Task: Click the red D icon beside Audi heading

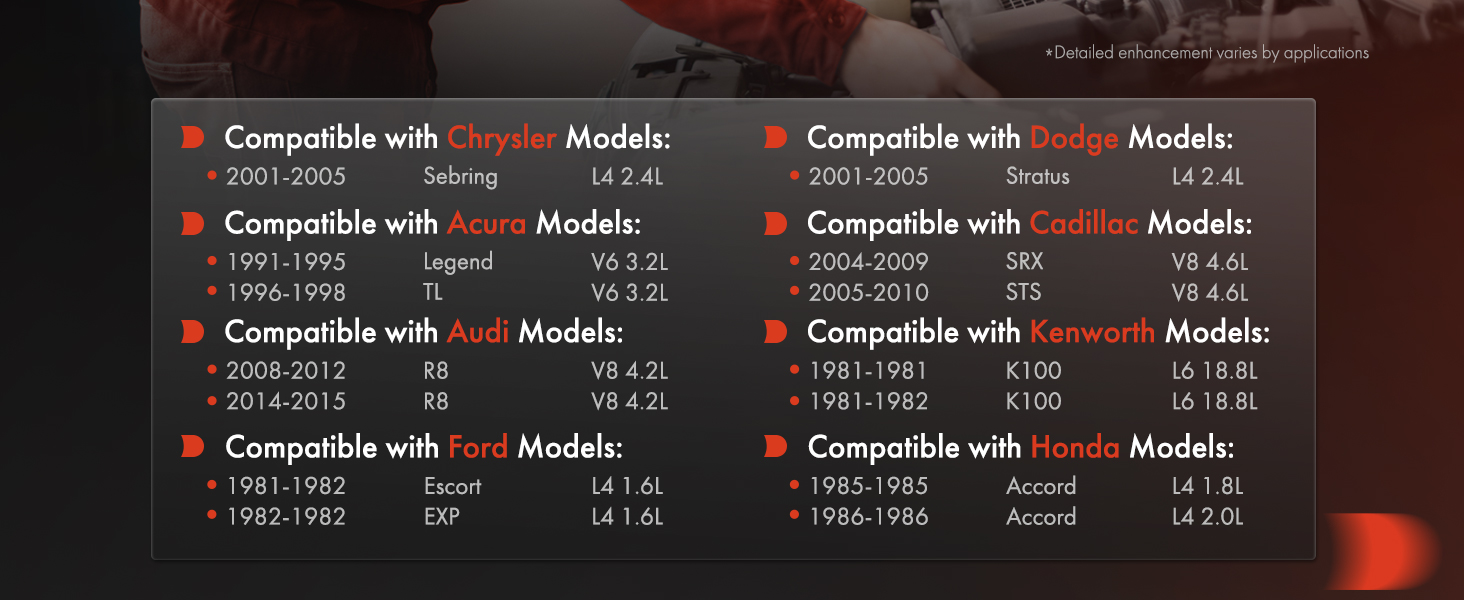Action: click(192, 332)
